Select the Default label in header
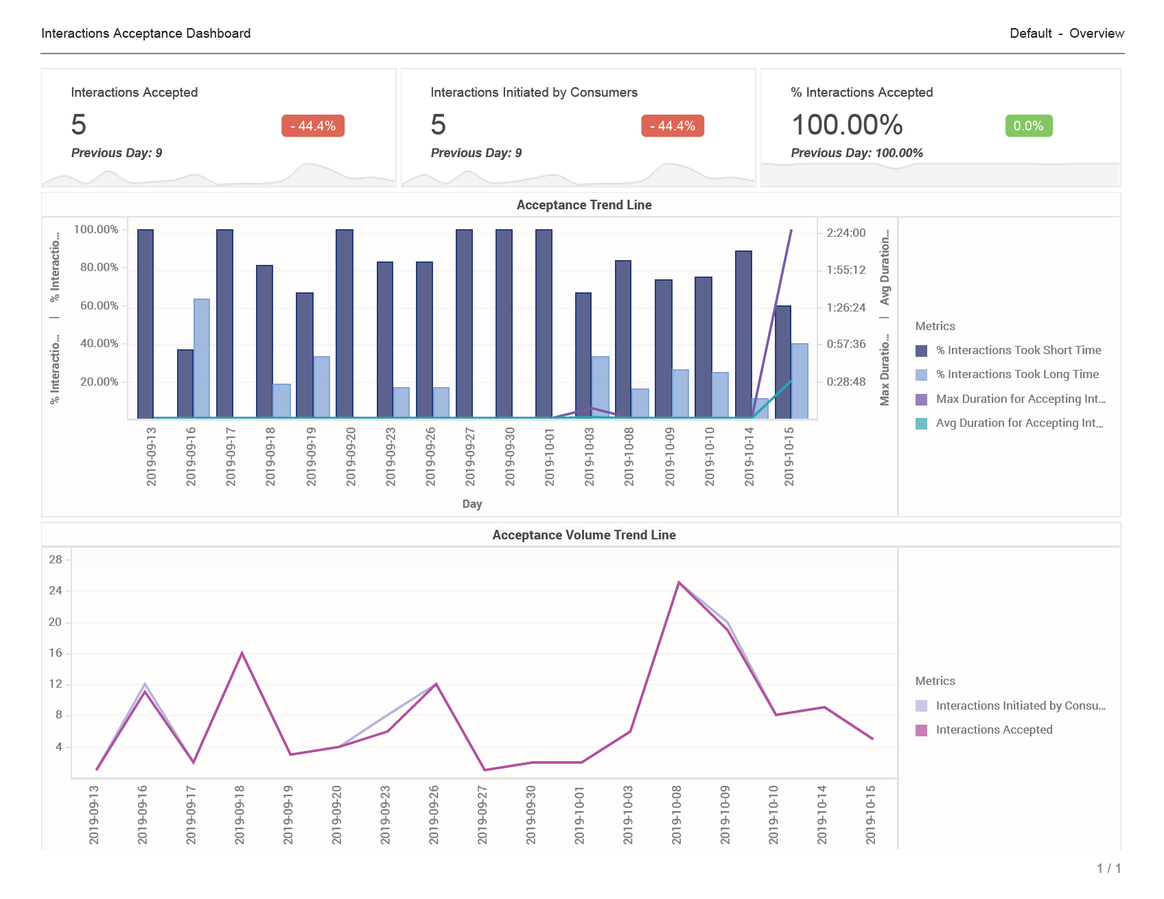The height and width of the screenshot is (899, 1164). (x=1030, y=33)
